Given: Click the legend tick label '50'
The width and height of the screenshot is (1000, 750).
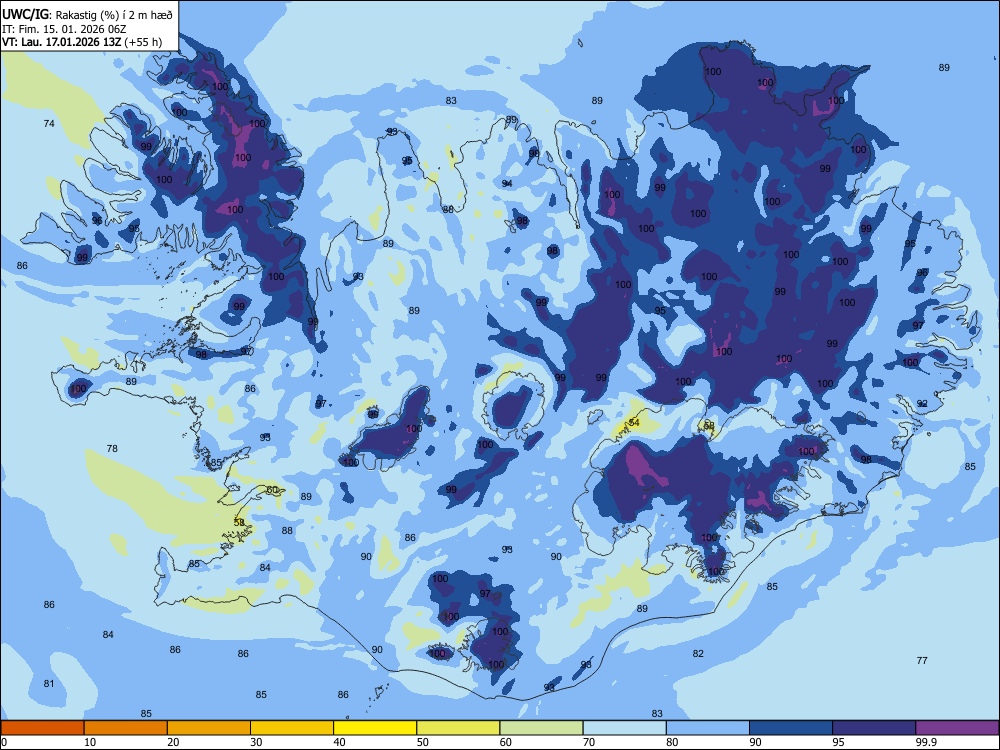Looking at the screenshot, I should pos(423,742).
